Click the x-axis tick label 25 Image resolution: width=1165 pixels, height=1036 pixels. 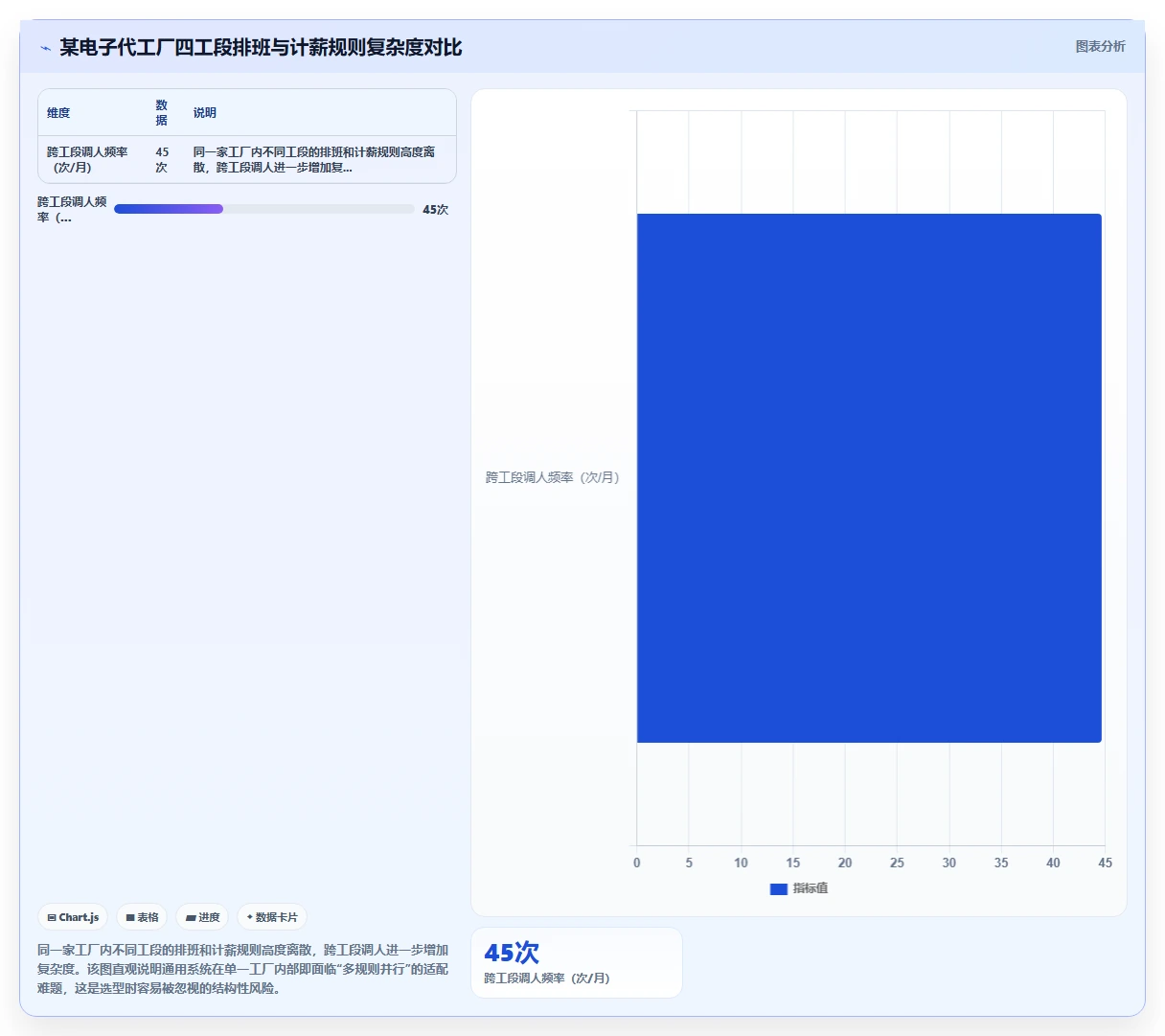tap(897, 863)
